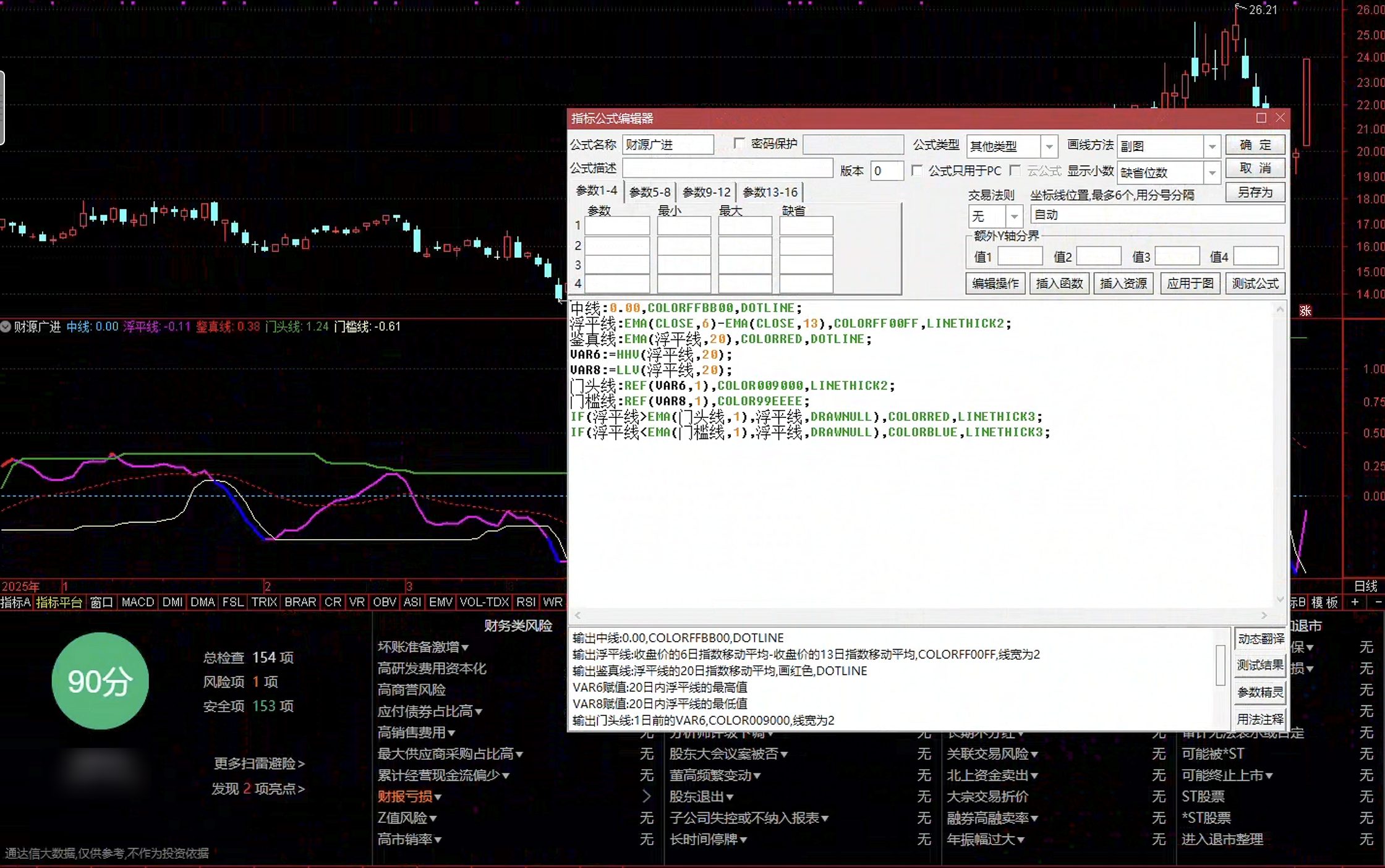Click the arrow beside 财报亏损 row
This screenshot has height=868, width=1385.
(646, 796)
